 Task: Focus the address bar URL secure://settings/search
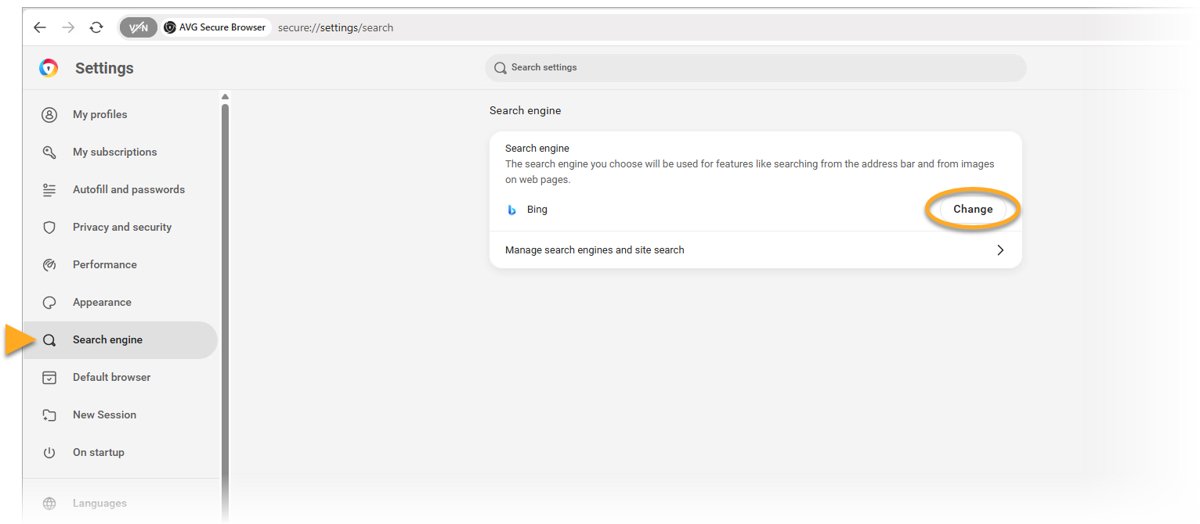point(336,28)
